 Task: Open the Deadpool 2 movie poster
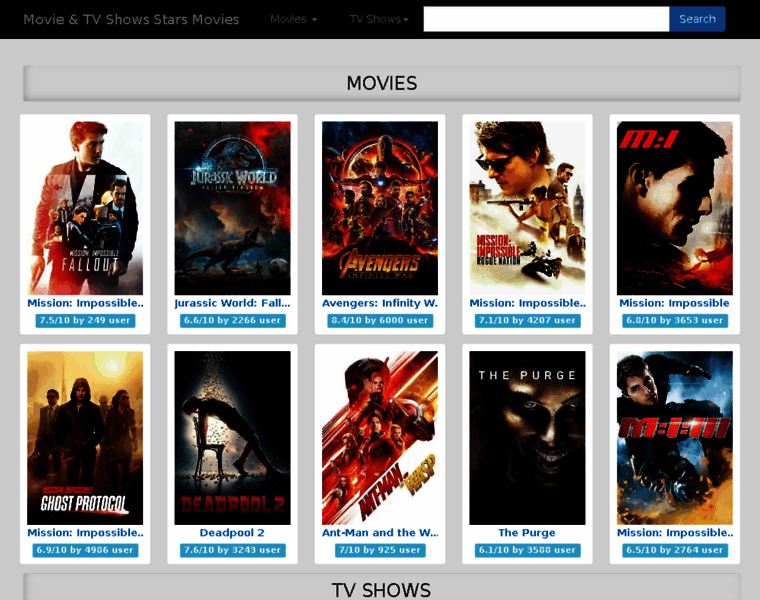(x=233, y=438)
